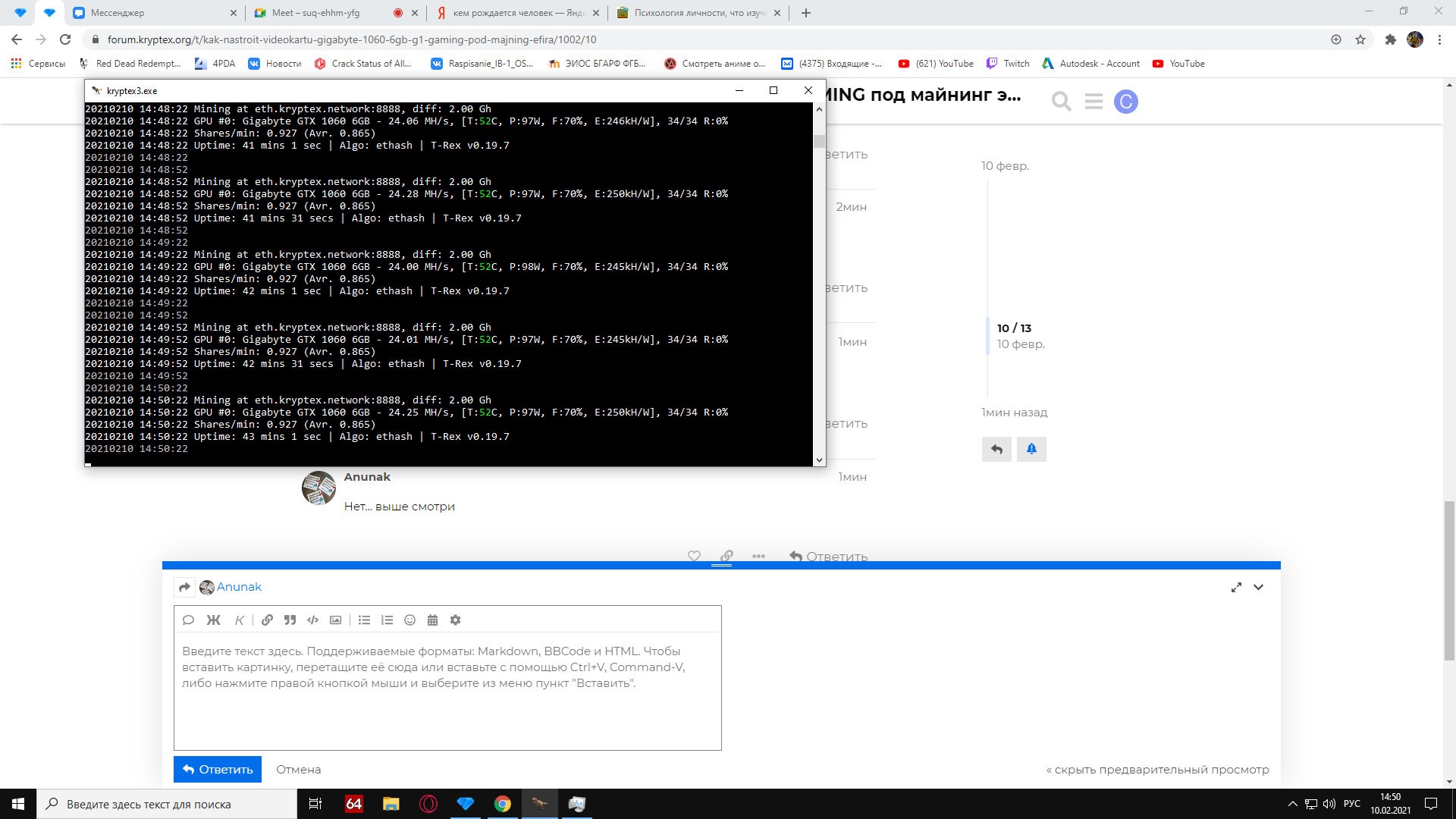Upload image in reply editor
Viewport: 1456px width, 819px height.
coord(335,620)
